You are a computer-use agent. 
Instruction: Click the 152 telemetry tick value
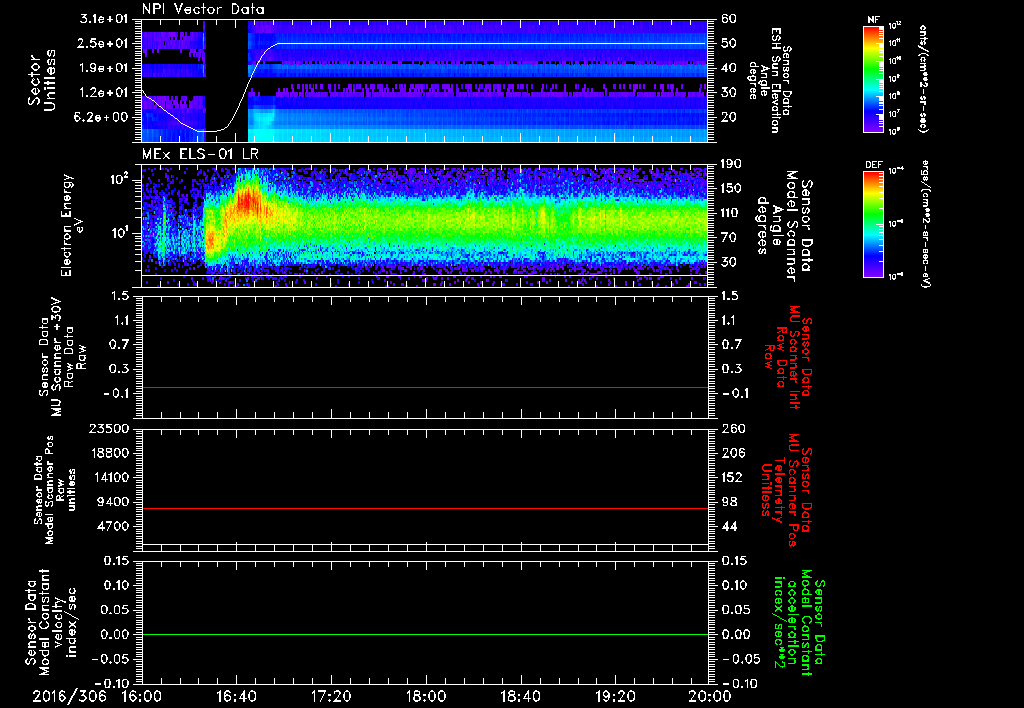click(x=731, y=477)
